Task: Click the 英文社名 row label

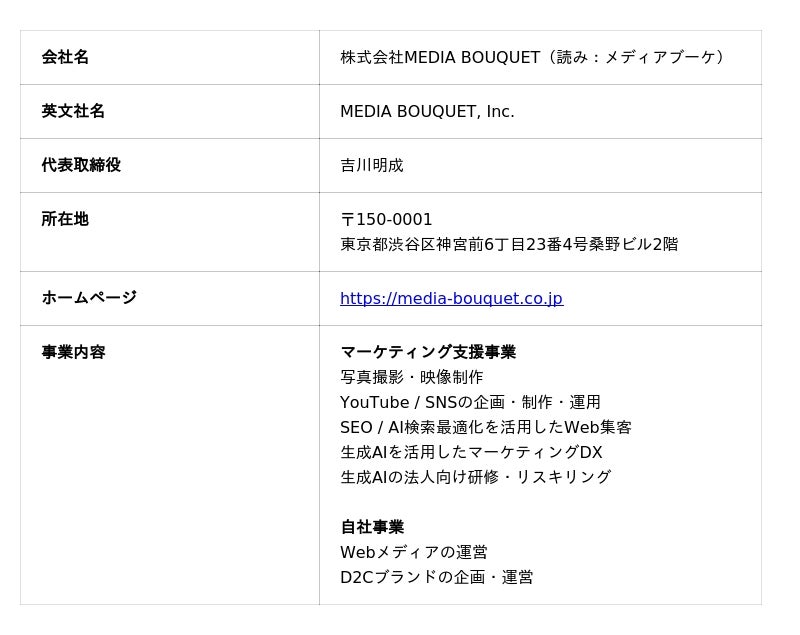Action: (x=73, y=111)
